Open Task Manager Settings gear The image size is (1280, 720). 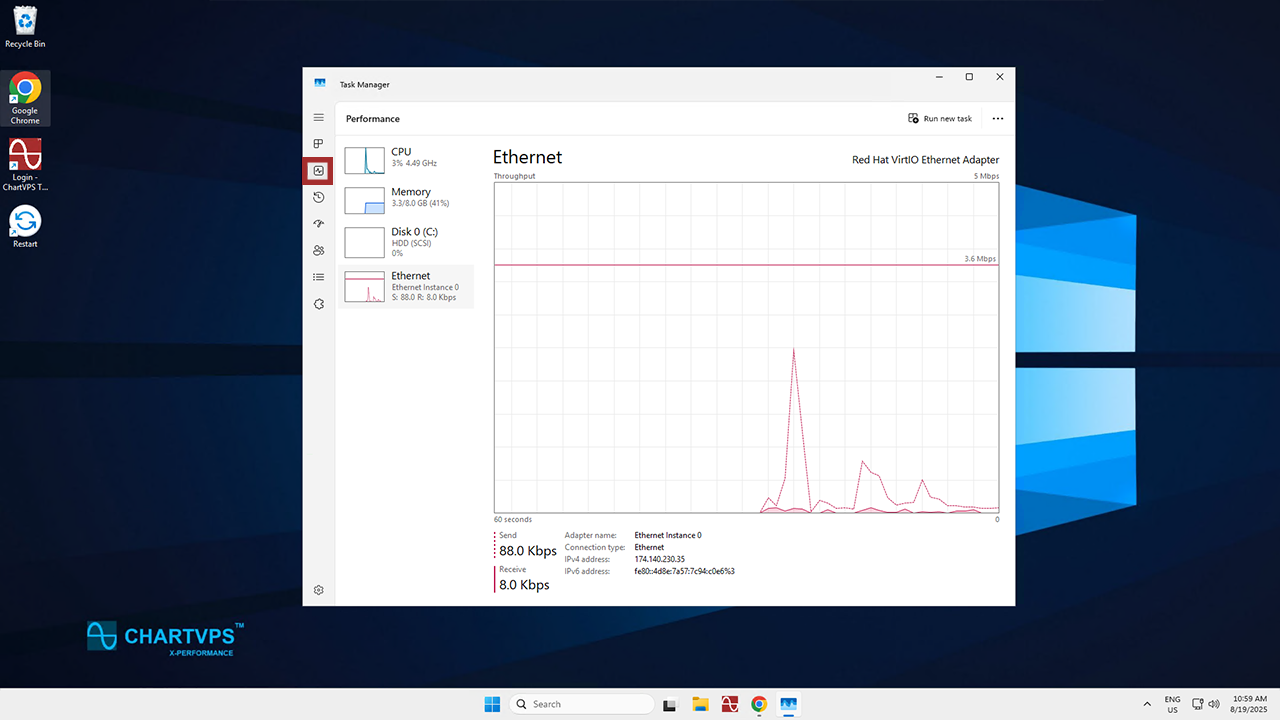[x=319, y=590]
